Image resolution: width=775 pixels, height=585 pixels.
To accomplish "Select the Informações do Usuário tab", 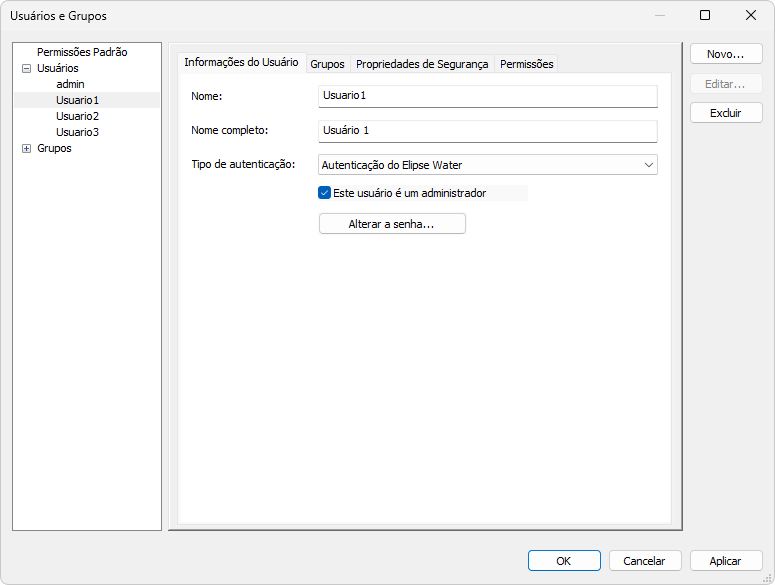I will pos(241,63).
